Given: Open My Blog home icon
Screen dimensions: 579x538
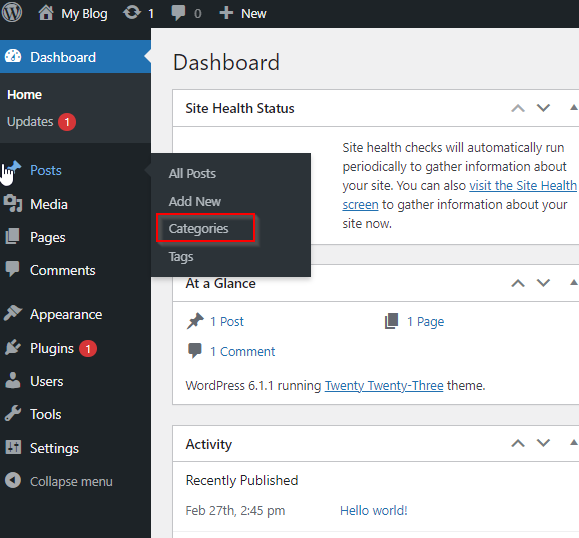Looking at the screenshot, I should click(46, 13).
